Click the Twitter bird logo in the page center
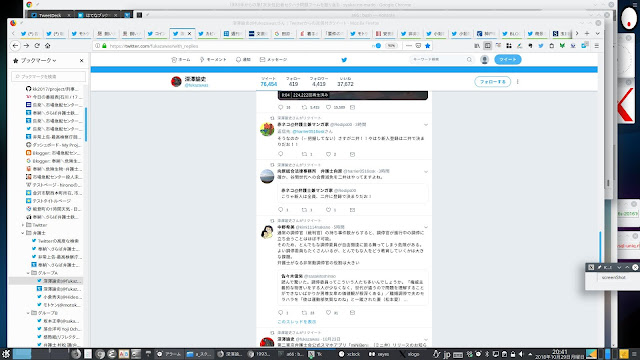Screen dimensions: 640x360 click(344, 60)
